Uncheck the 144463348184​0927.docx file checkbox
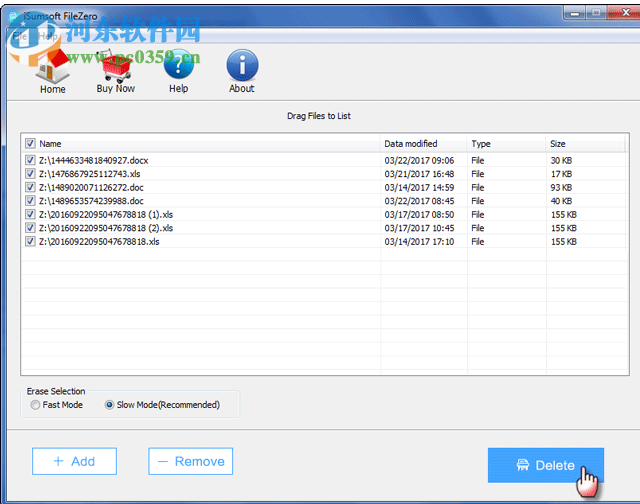This screenshot has height=504, width=640. (30, 160)
